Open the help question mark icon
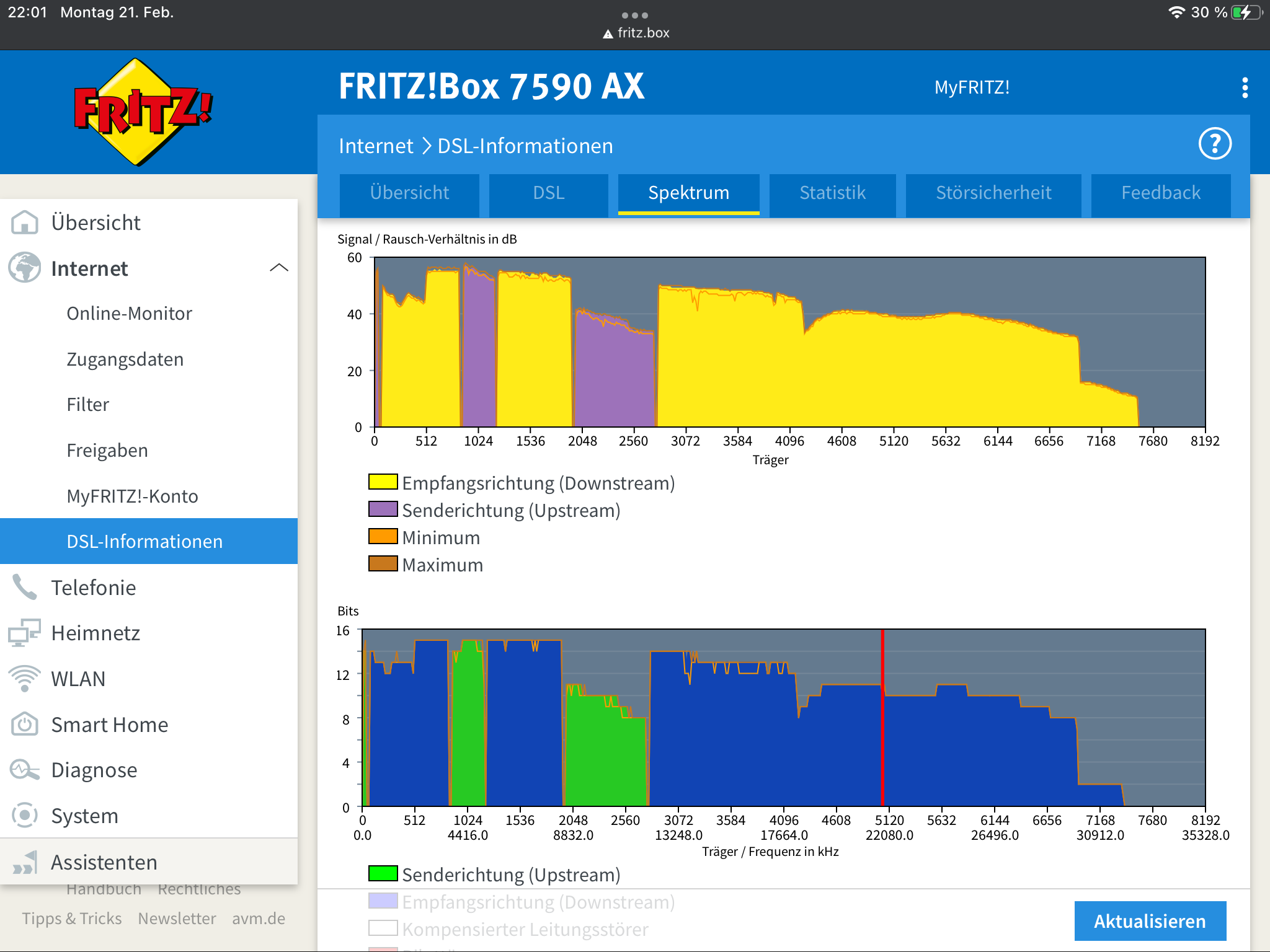The image size is (1270, 952). [1214, 144]
